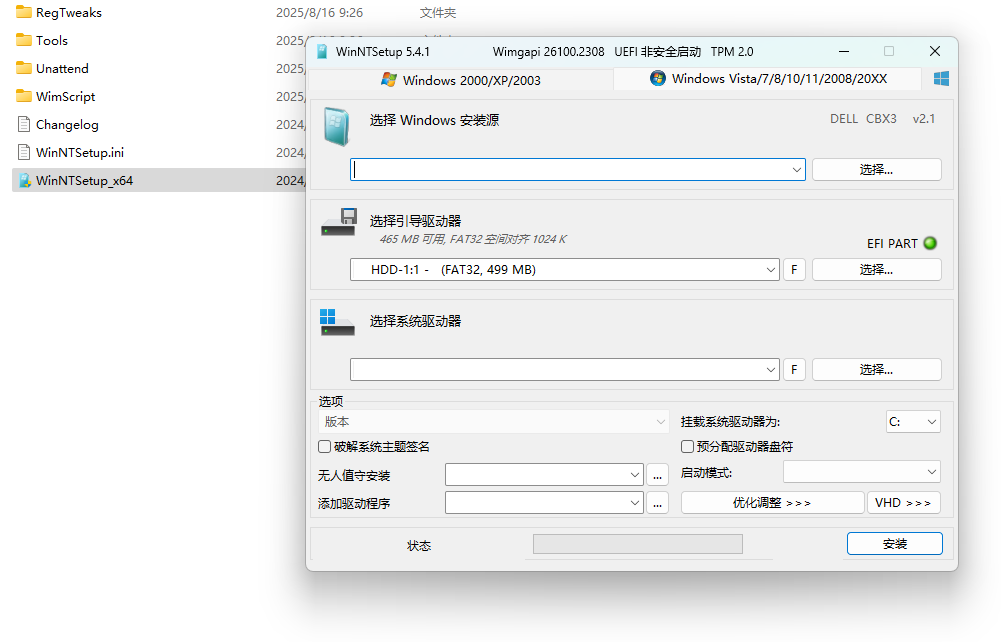The width and height of the screenshot is (1001, 642).
Task: Click the Windows install source box icon
Action: 336,126
